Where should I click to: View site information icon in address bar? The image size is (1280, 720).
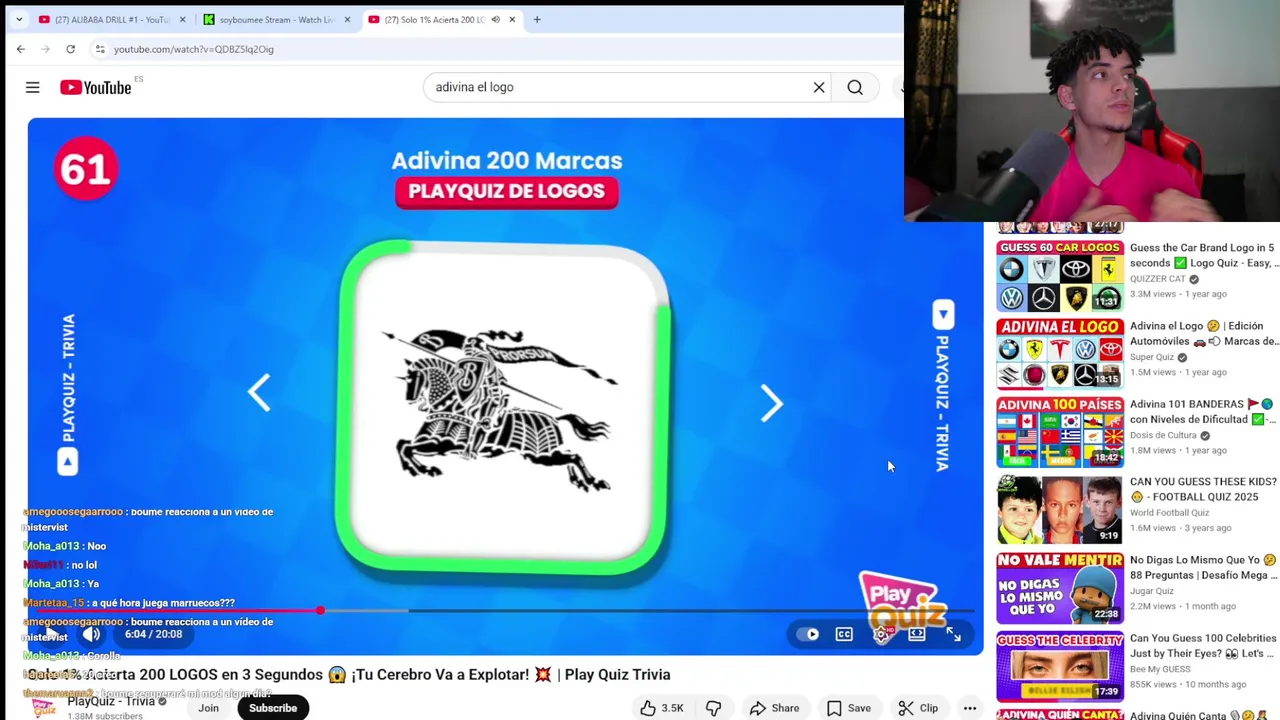(100, 49)
